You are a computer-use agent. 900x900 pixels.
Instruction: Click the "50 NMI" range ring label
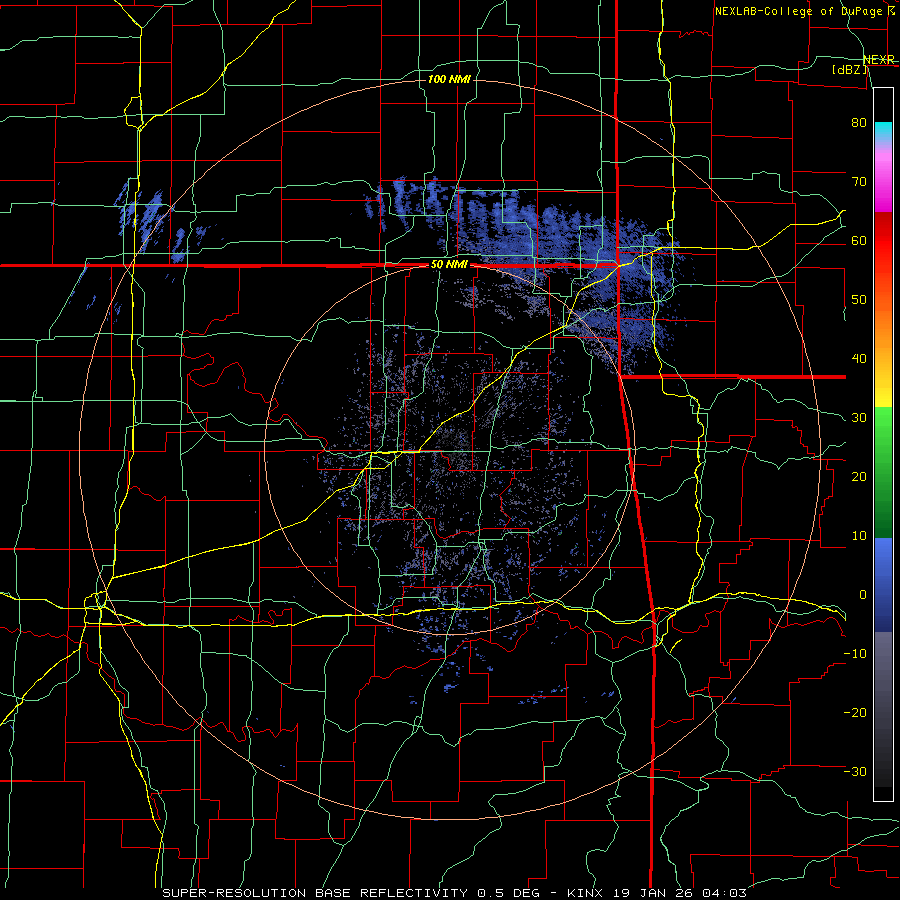click(x=449, y=265)
